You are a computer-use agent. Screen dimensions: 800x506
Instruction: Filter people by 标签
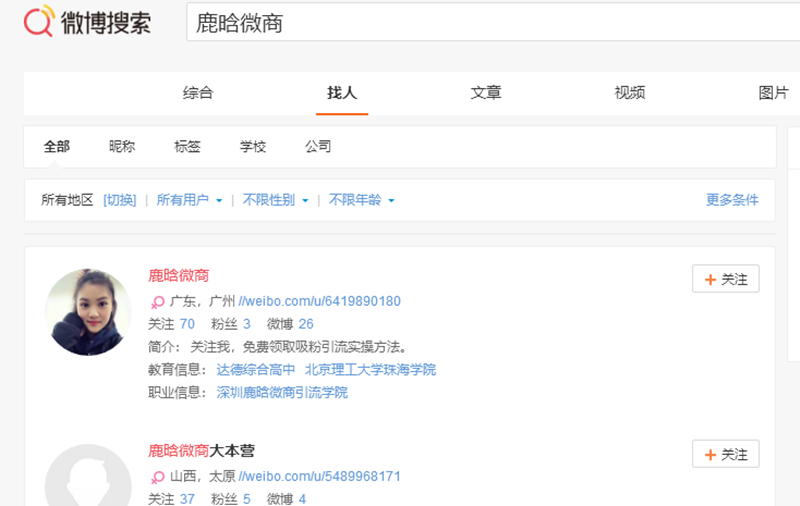tap(187, 147)
